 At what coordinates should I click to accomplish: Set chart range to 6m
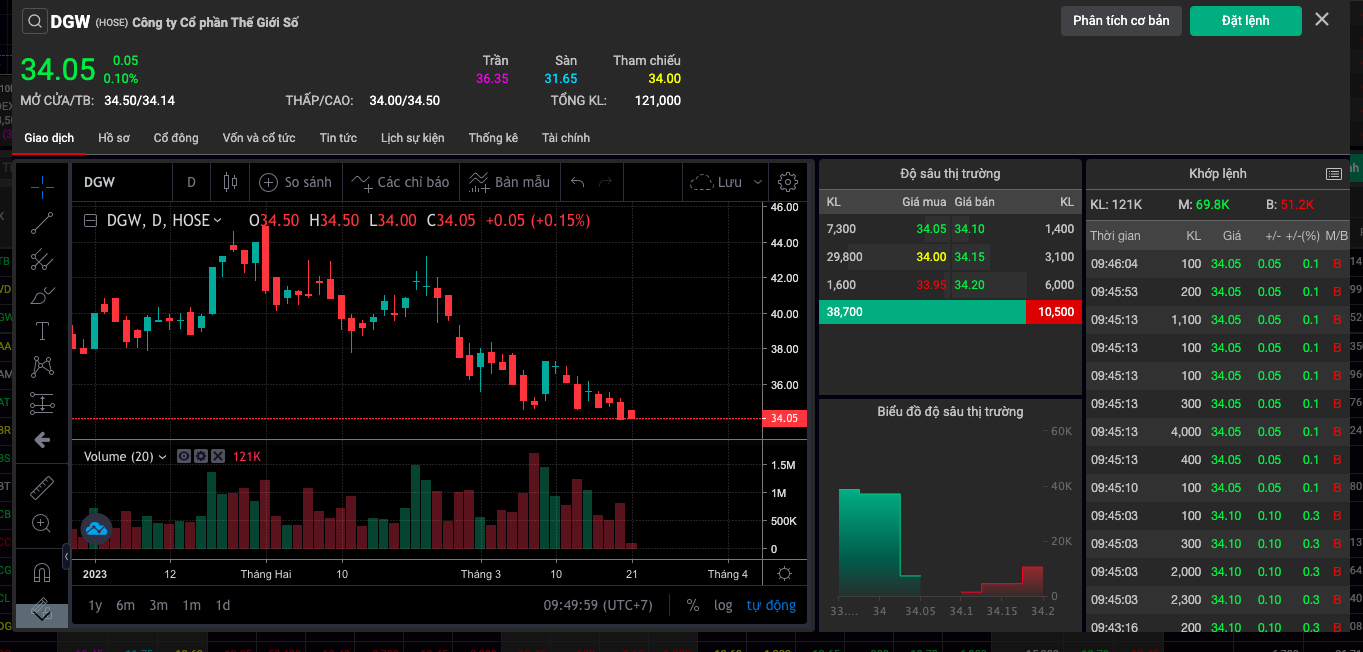(125, 605)
